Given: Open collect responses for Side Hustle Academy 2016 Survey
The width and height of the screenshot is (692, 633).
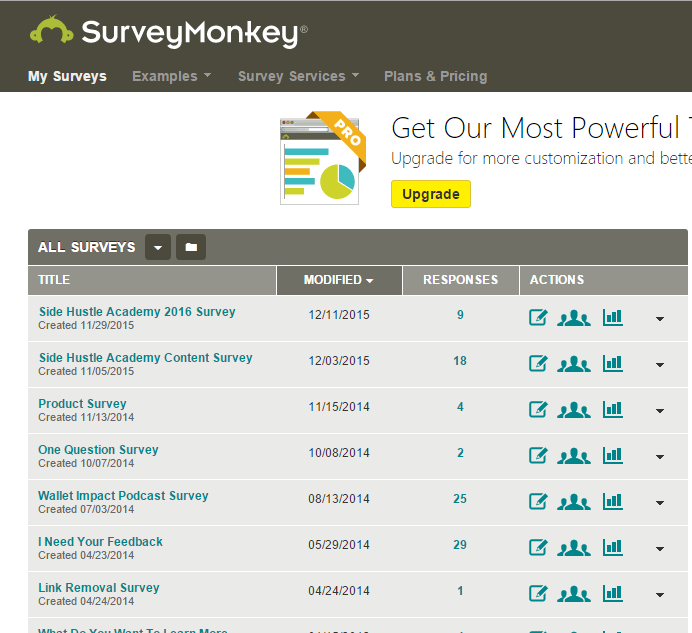Looking at the screenshot, I should point(574,318).
